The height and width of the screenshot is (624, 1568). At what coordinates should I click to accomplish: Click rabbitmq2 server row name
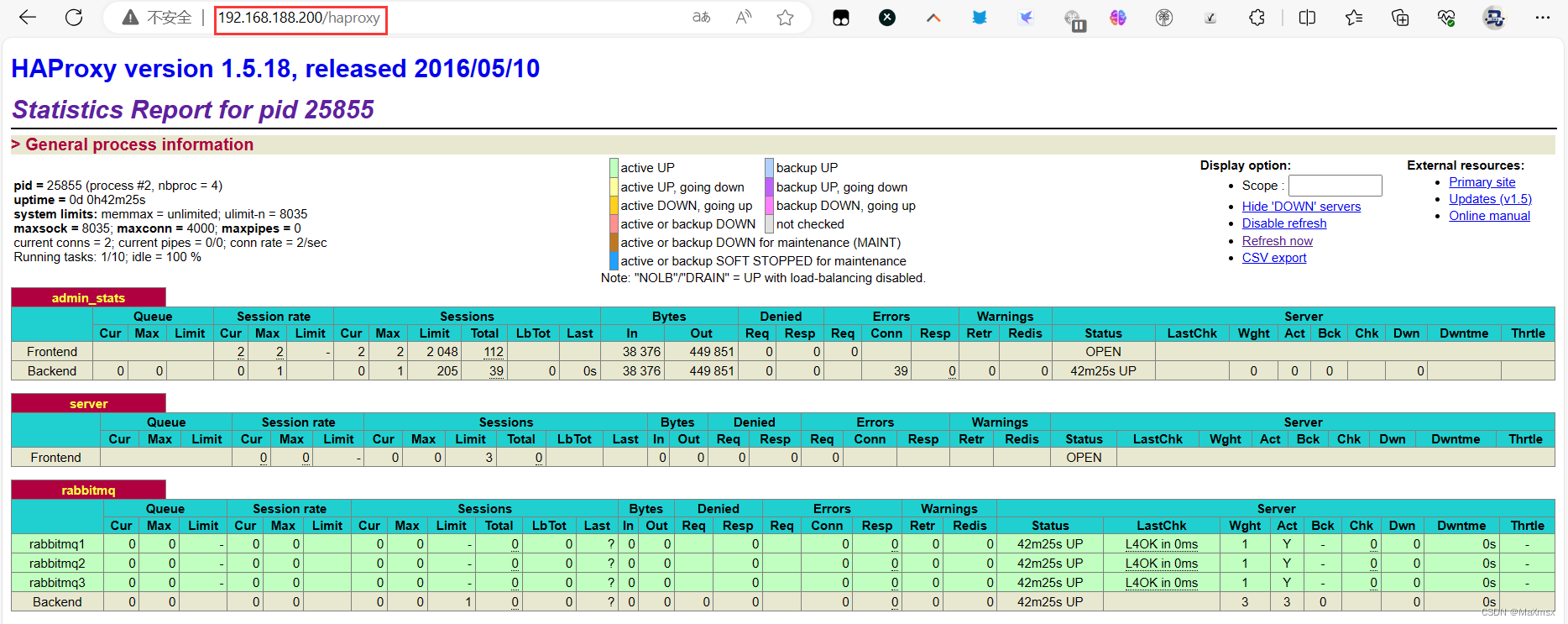[57, 564]
